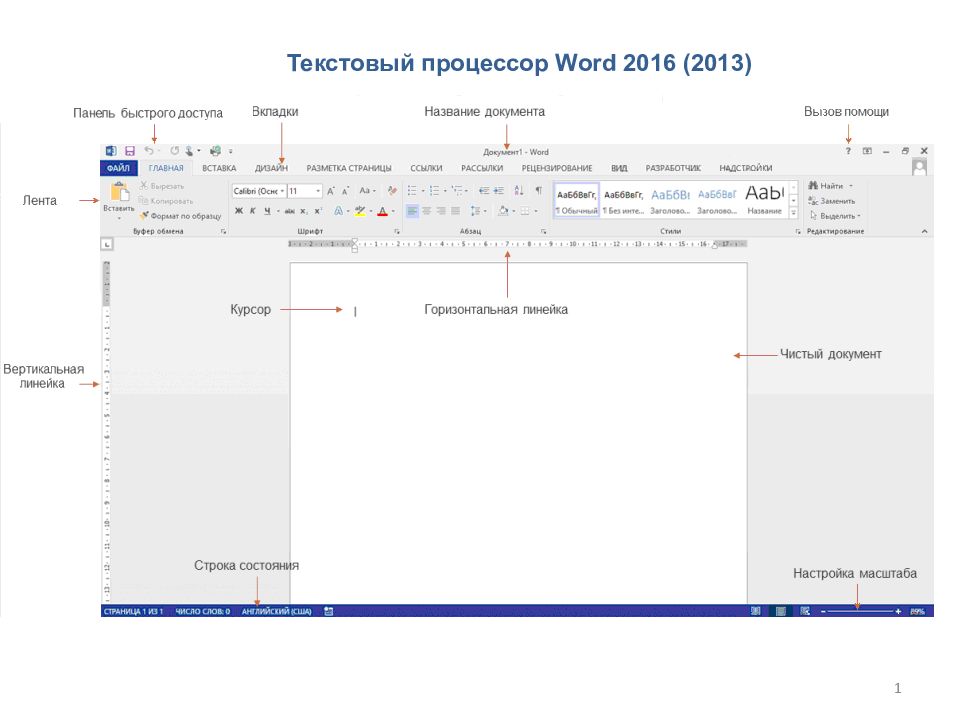Select the Обычный style thumbnail

click(x=576, y=200)
